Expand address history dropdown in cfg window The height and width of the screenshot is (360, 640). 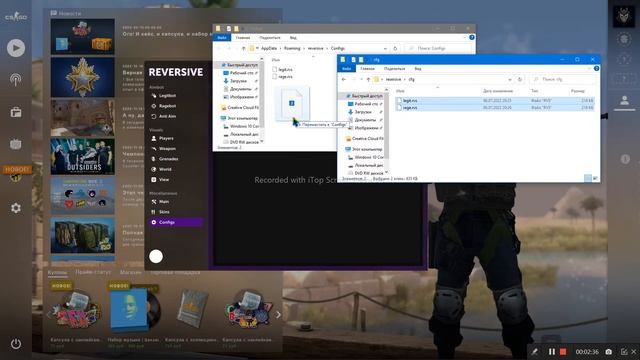click(510, 79)
